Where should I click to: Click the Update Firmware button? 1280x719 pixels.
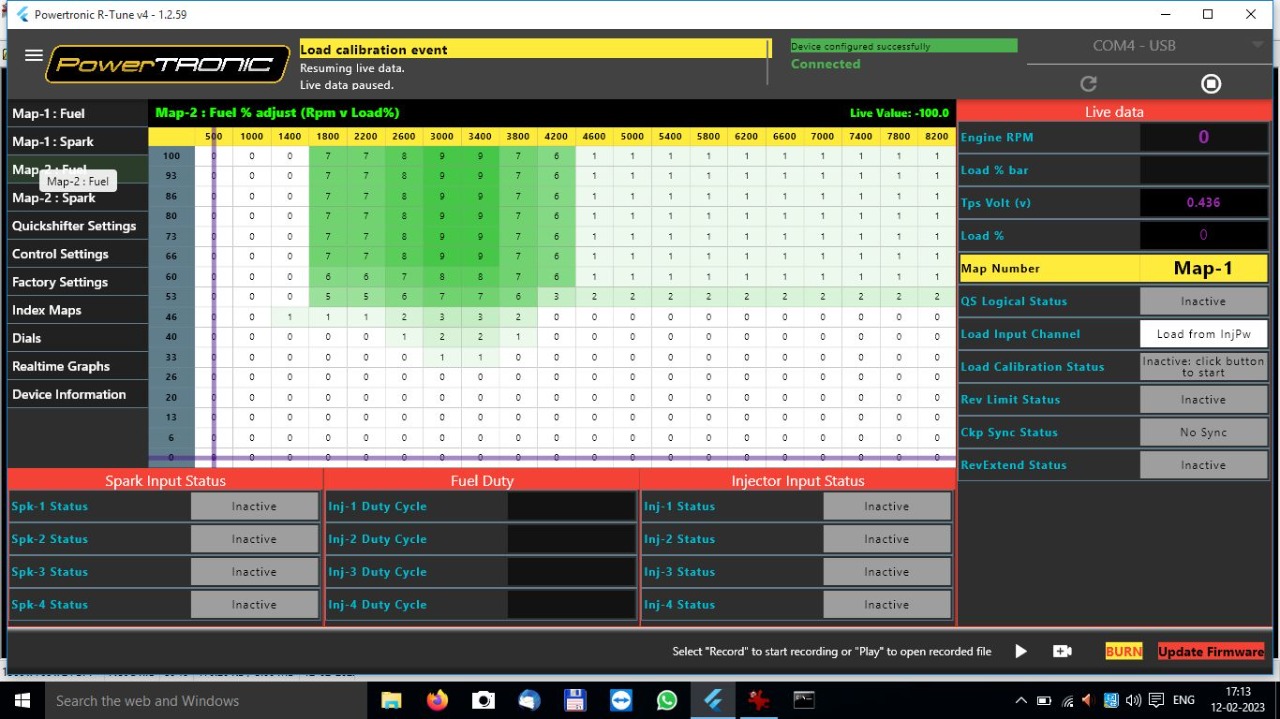1211,652
